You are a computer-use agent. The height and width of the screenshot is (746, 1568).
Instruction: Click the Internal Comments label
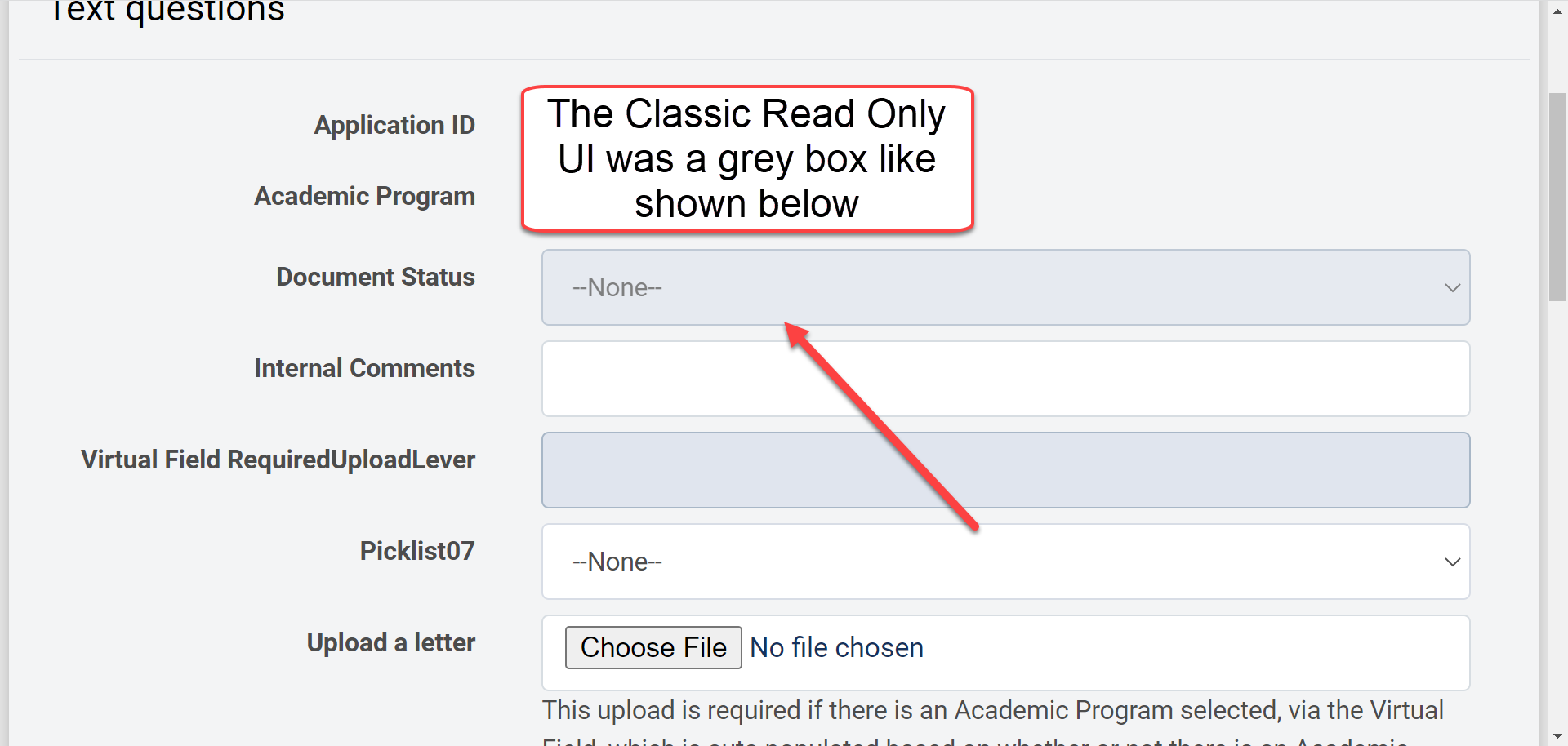pyautogui.click(x=364, y=369)
